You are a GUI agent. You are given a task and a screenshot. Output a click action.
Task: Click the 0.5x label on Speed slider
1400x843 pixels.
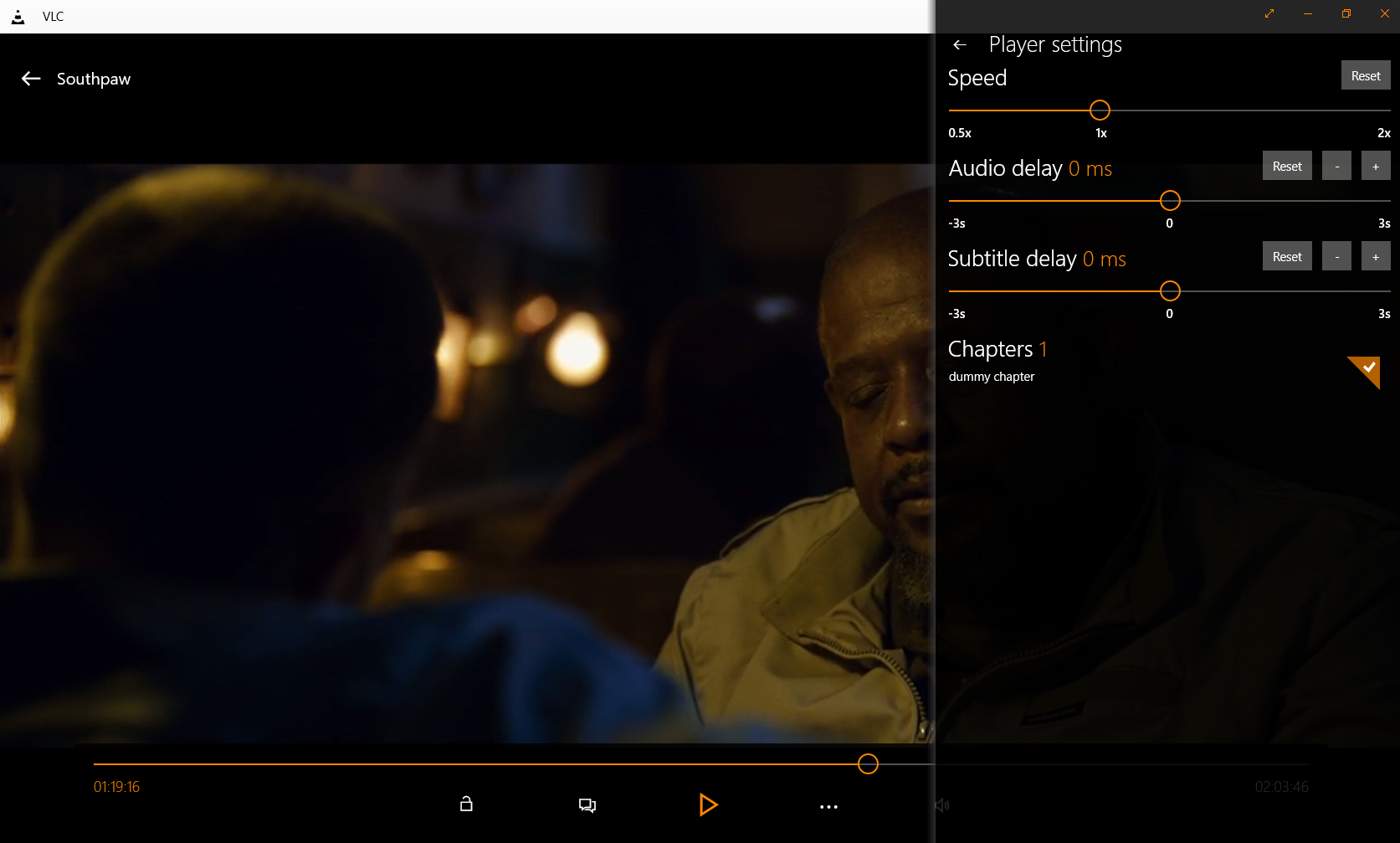(x=960, y=133)
